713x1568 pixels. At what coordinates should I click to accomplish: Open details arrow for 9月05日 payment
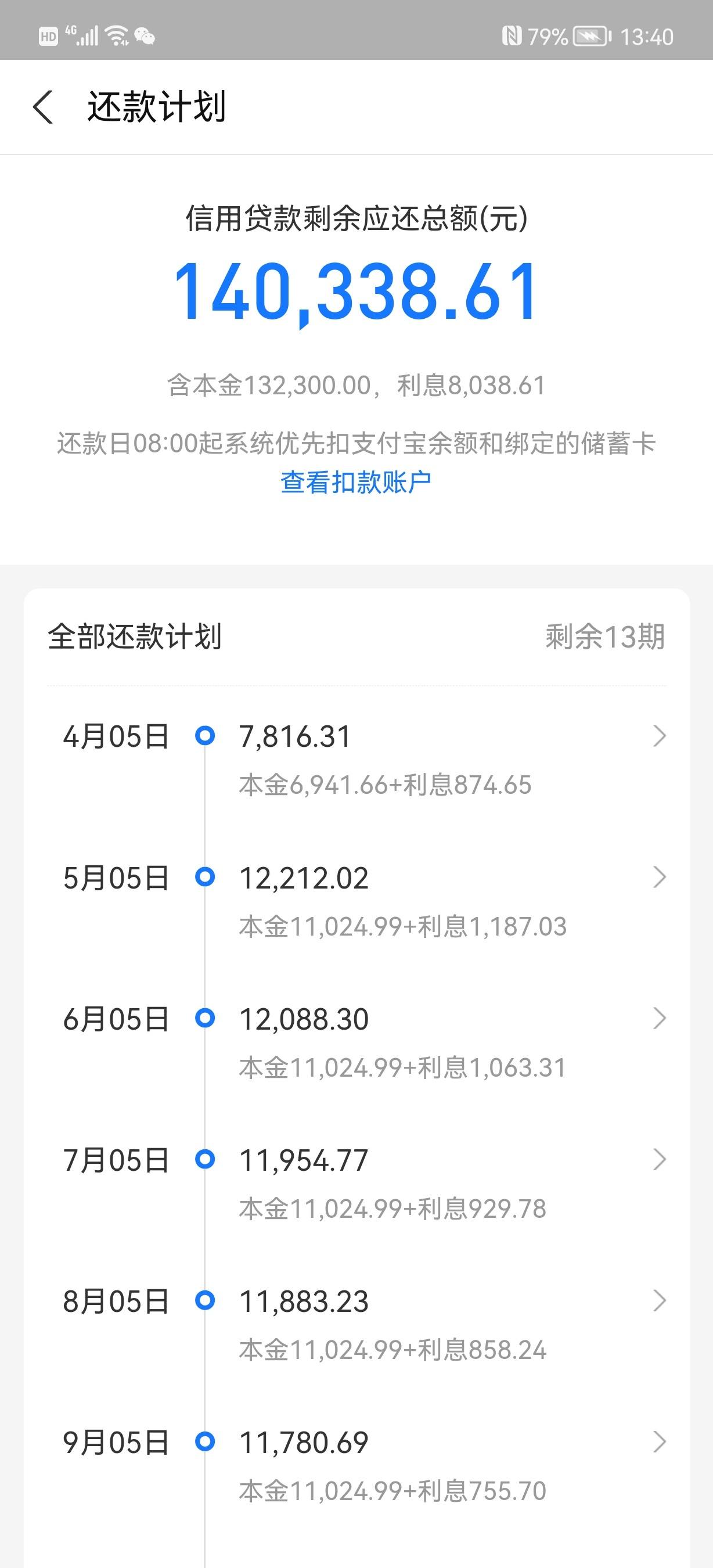pyautogui.click(x=660, y=1442)
